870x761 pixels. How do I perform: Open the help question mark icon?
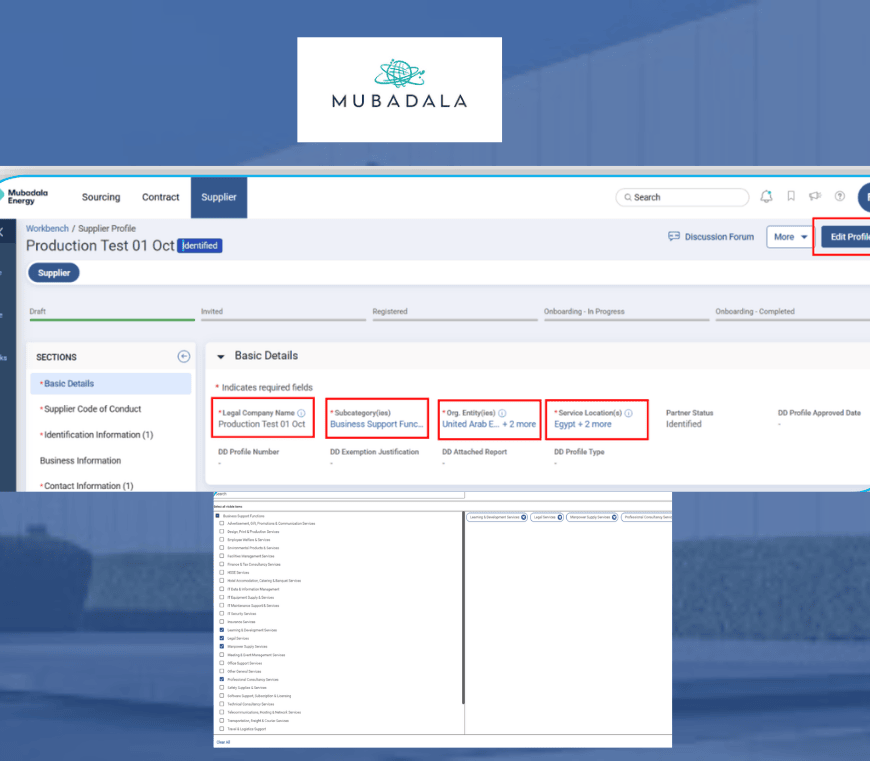840,196
